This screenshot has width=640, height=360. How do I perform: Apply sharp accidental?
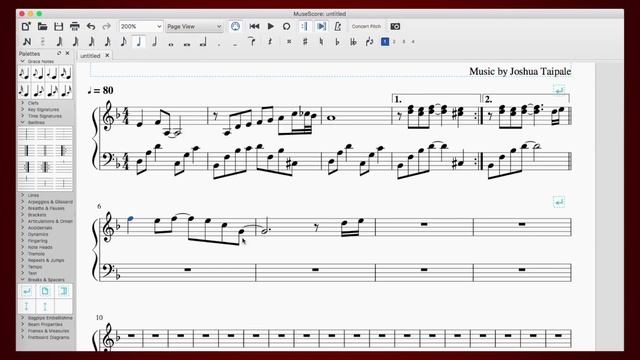point(305,42)
